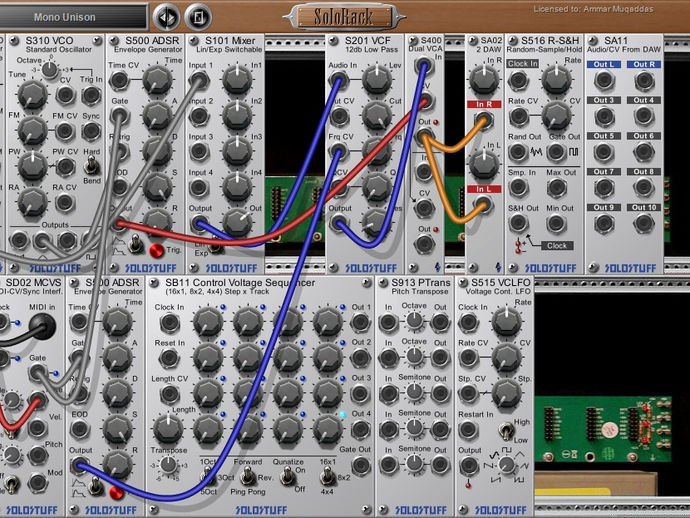
Task: Flip the SB11 16x1/8x2/4x4 mode switch
Action: pyautogui.click(x=327, y=475)
